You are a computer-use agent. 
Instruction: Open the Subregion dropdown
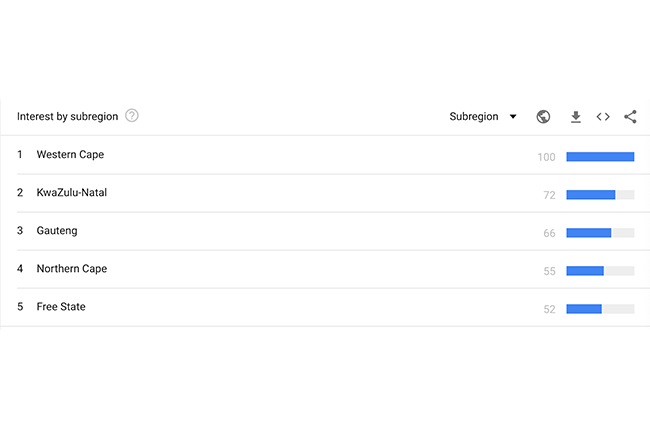click(482, 117)
